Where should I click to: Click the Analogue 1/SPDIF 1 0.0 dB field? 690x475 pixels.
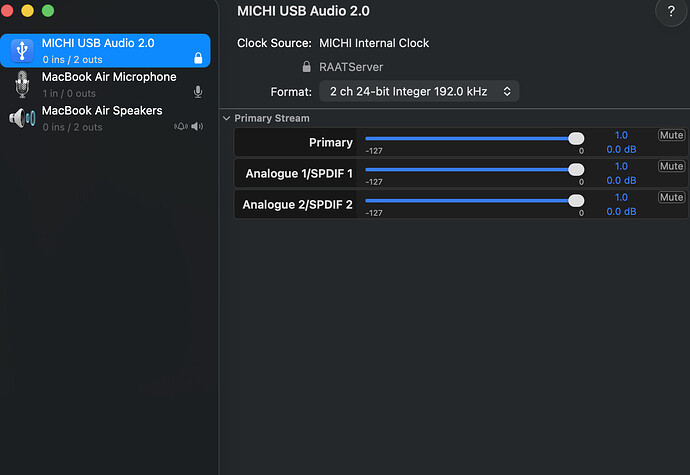621,180
